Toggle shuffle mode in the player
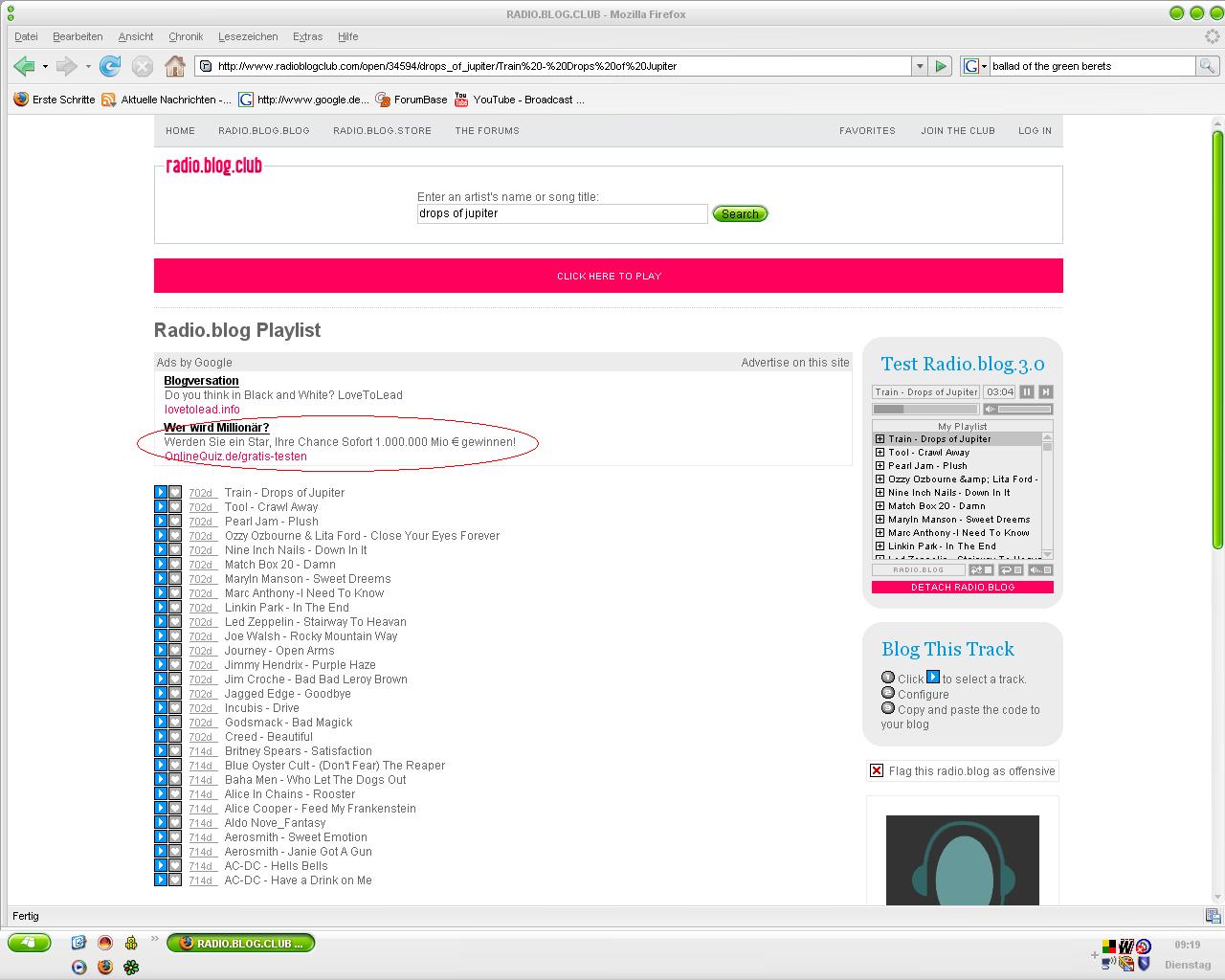 point(982,569)
